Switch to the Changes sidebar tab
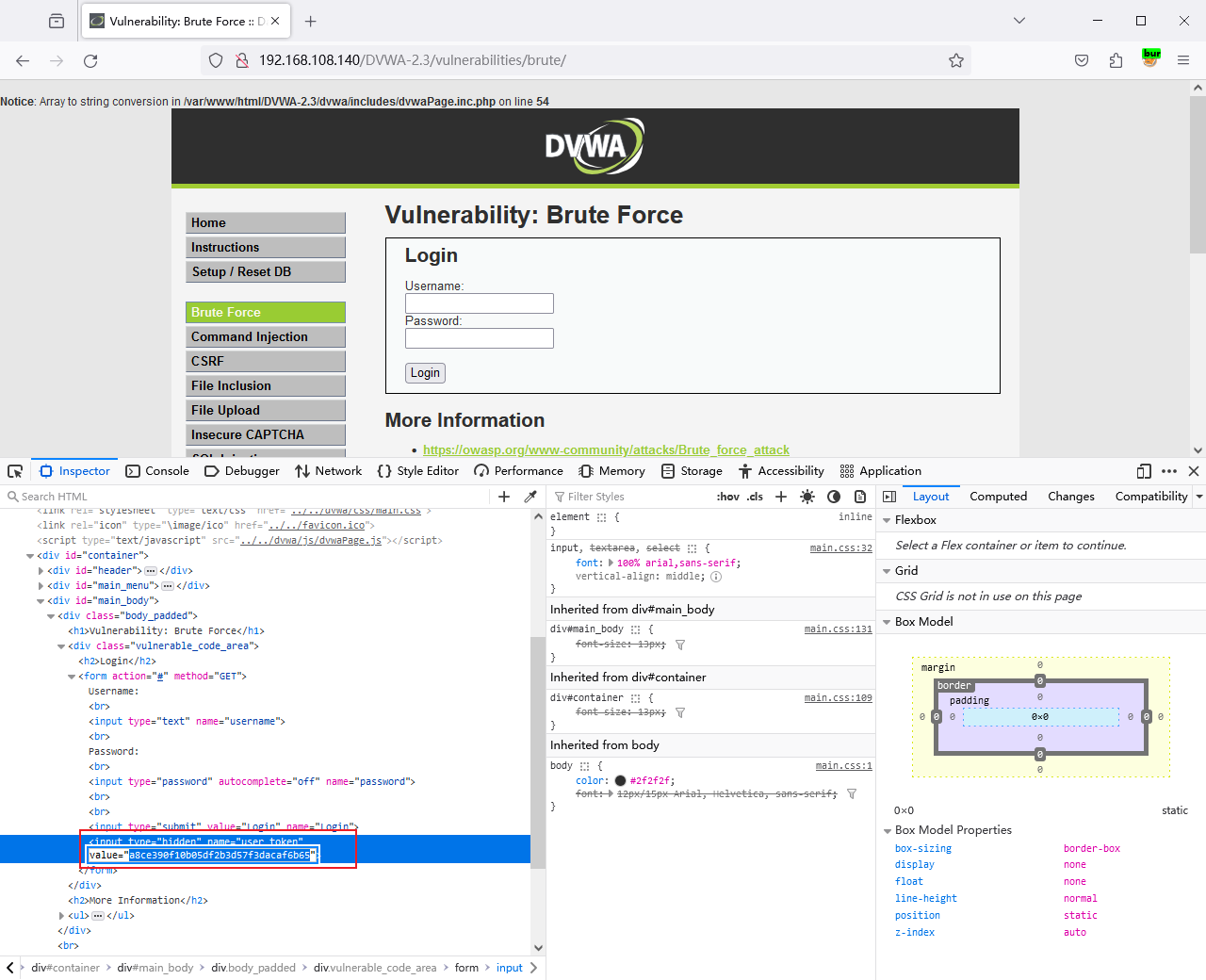The image size is (1206, 980). [x=1071, y=497]
